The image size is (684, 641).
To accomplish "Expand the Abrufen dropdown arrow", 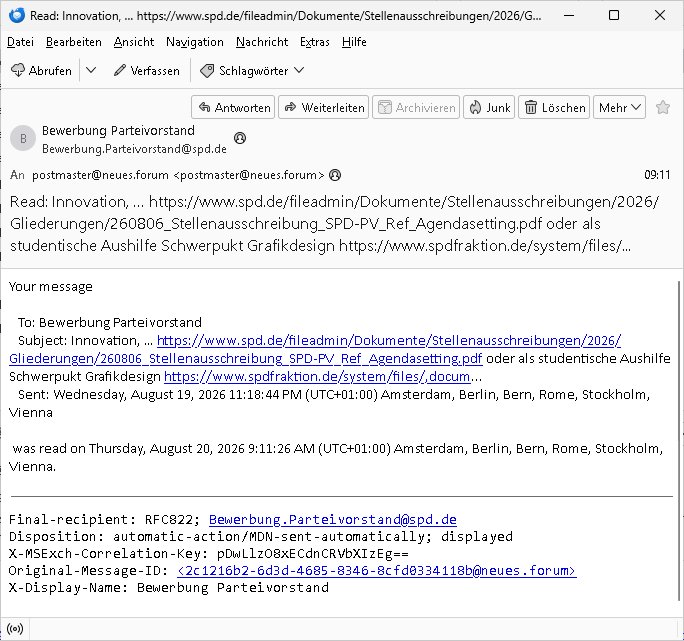I will point(91,71).
